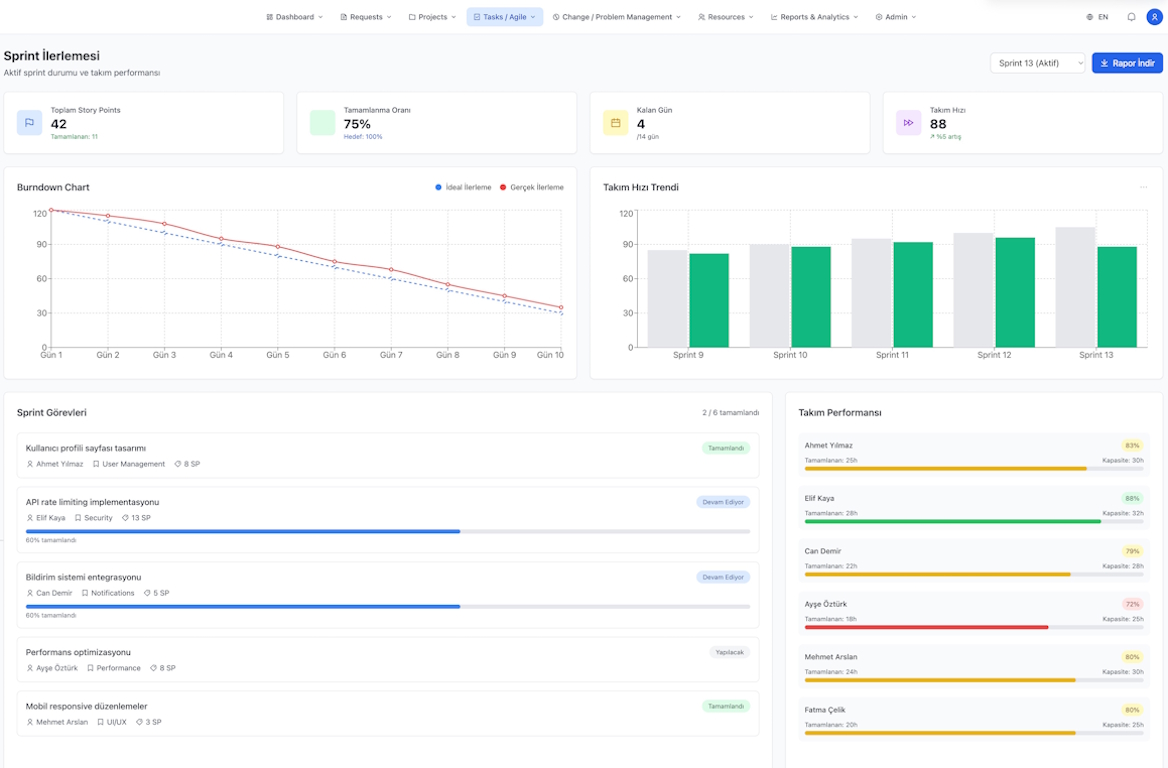Viewport: 1168px width, 768px height.
Task: Select Ayşe Öztürk's team performance row
Action: [973, 615]
